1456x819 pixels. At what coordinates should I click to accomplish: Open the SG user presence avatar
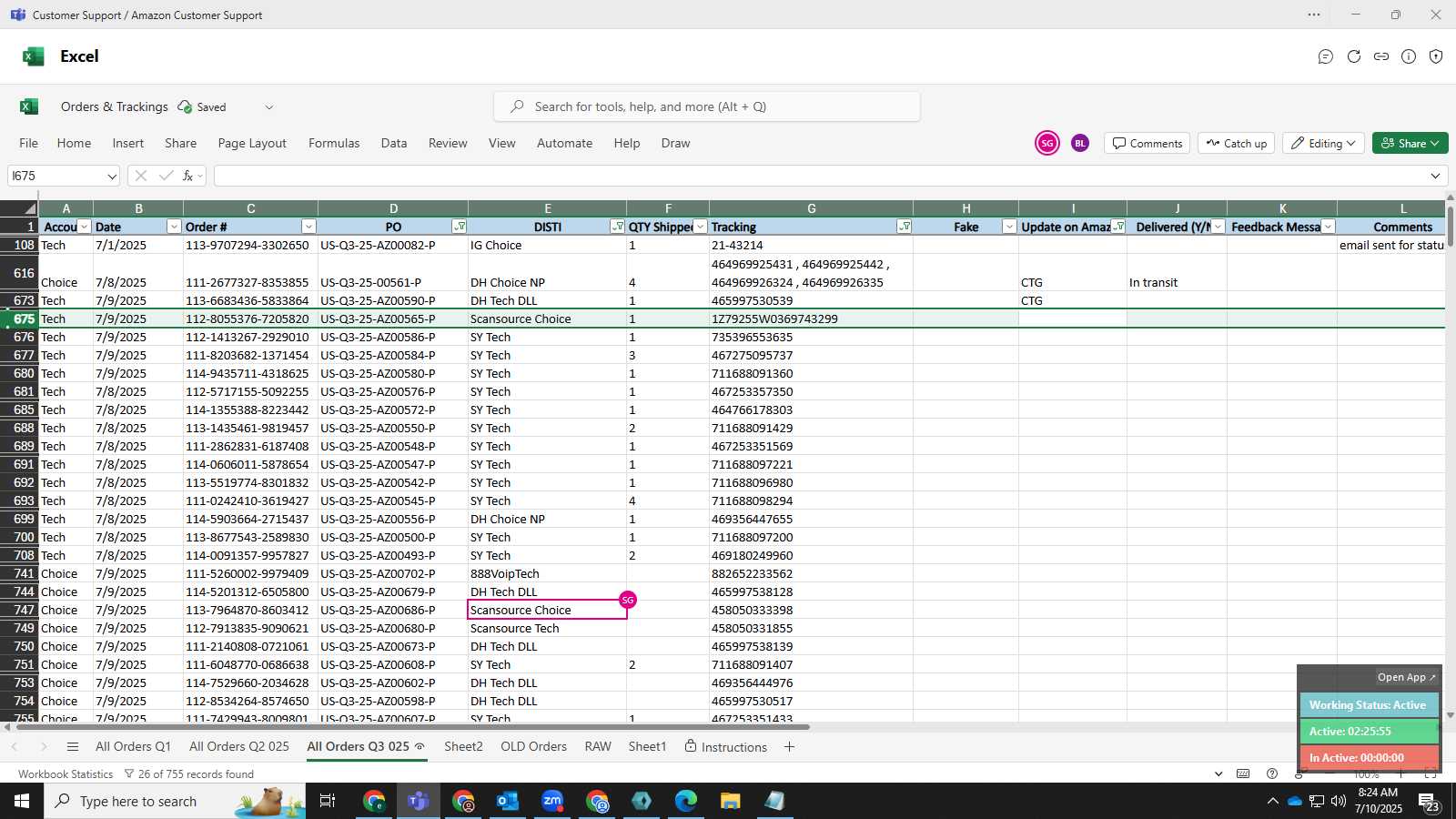(x=1047, y=143)
